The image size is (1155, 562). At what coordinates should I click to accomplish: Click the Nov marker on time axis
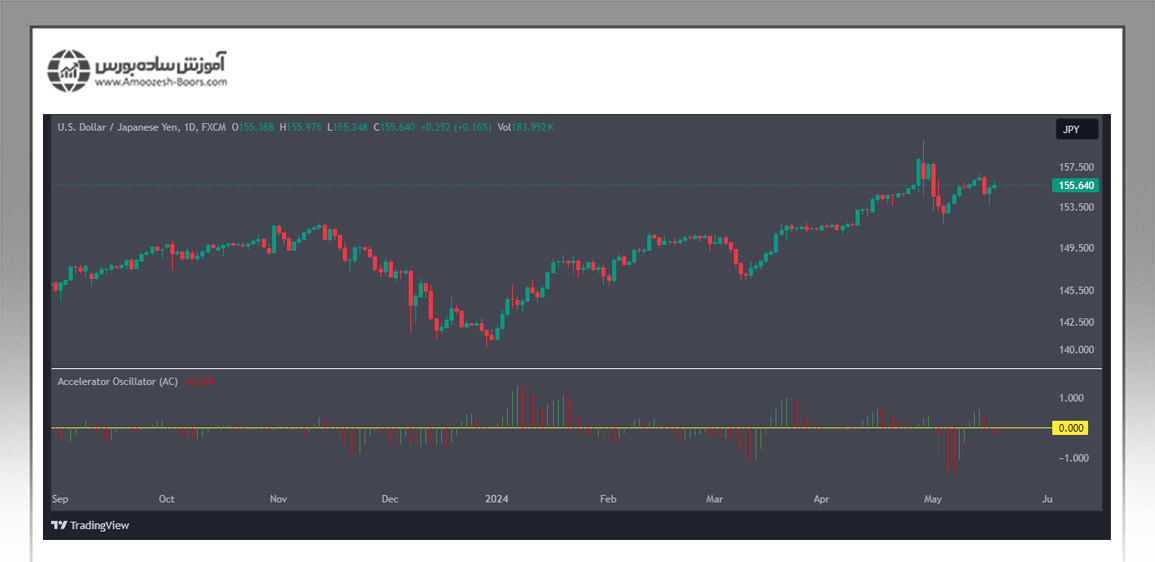[279, 498]
